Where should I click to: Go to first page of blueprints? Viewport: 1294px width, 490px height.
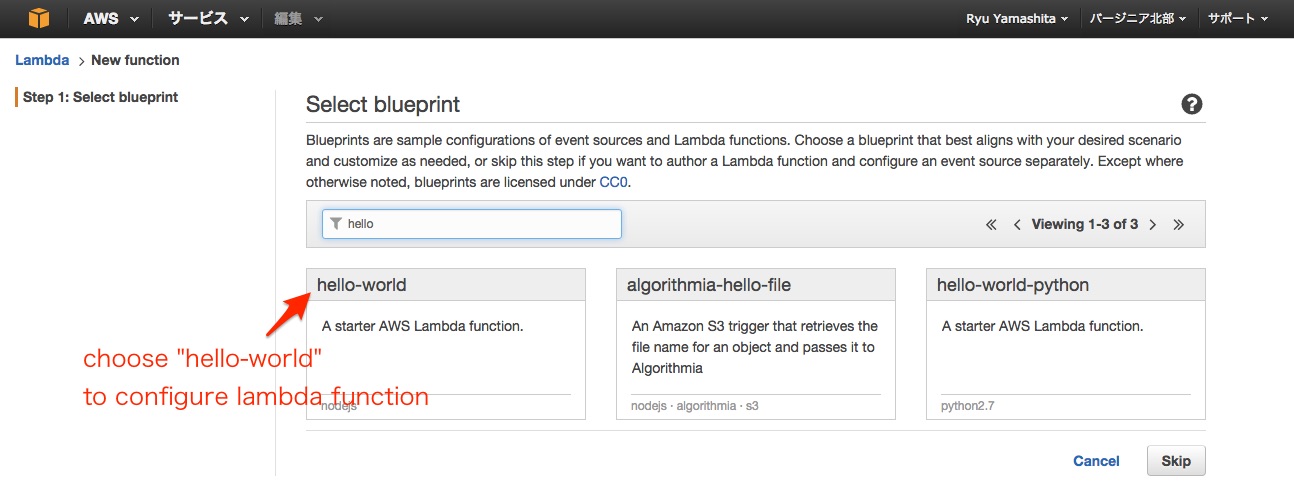[x=991, y=225]
